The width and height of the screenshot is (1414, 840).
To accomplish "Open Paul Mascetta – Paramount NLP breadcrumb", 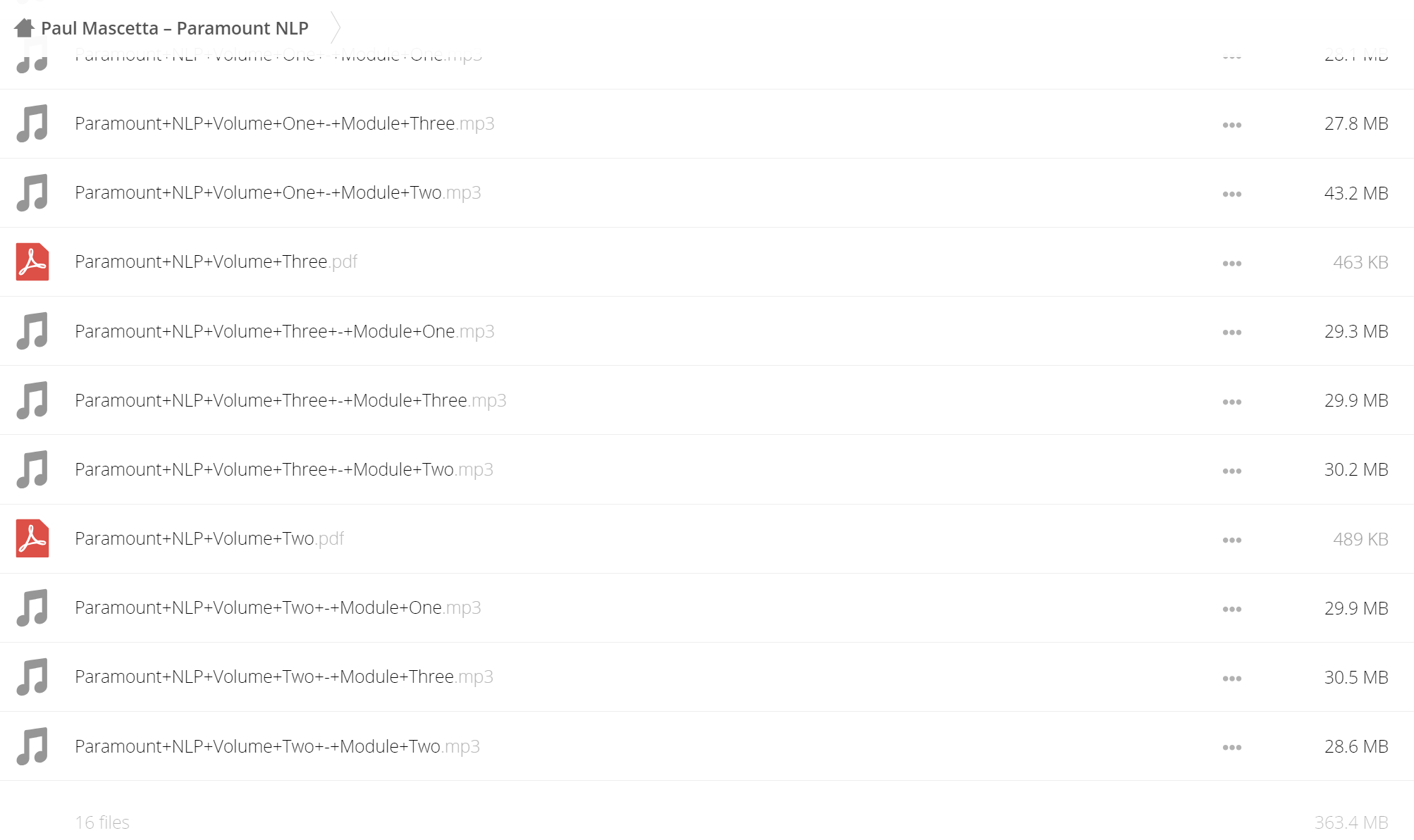I will pos(174,28).
